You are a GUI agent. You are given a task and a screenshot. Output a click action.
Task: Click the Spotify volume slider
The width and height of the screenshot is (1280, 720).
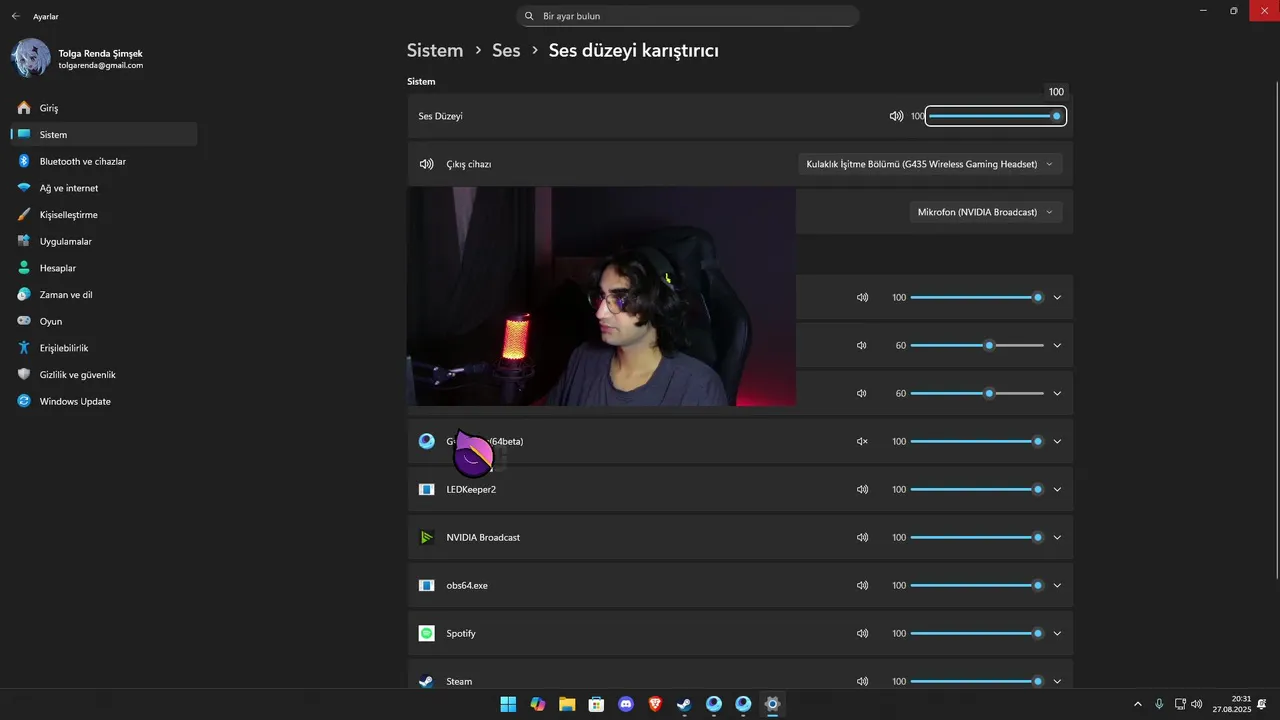977,633
